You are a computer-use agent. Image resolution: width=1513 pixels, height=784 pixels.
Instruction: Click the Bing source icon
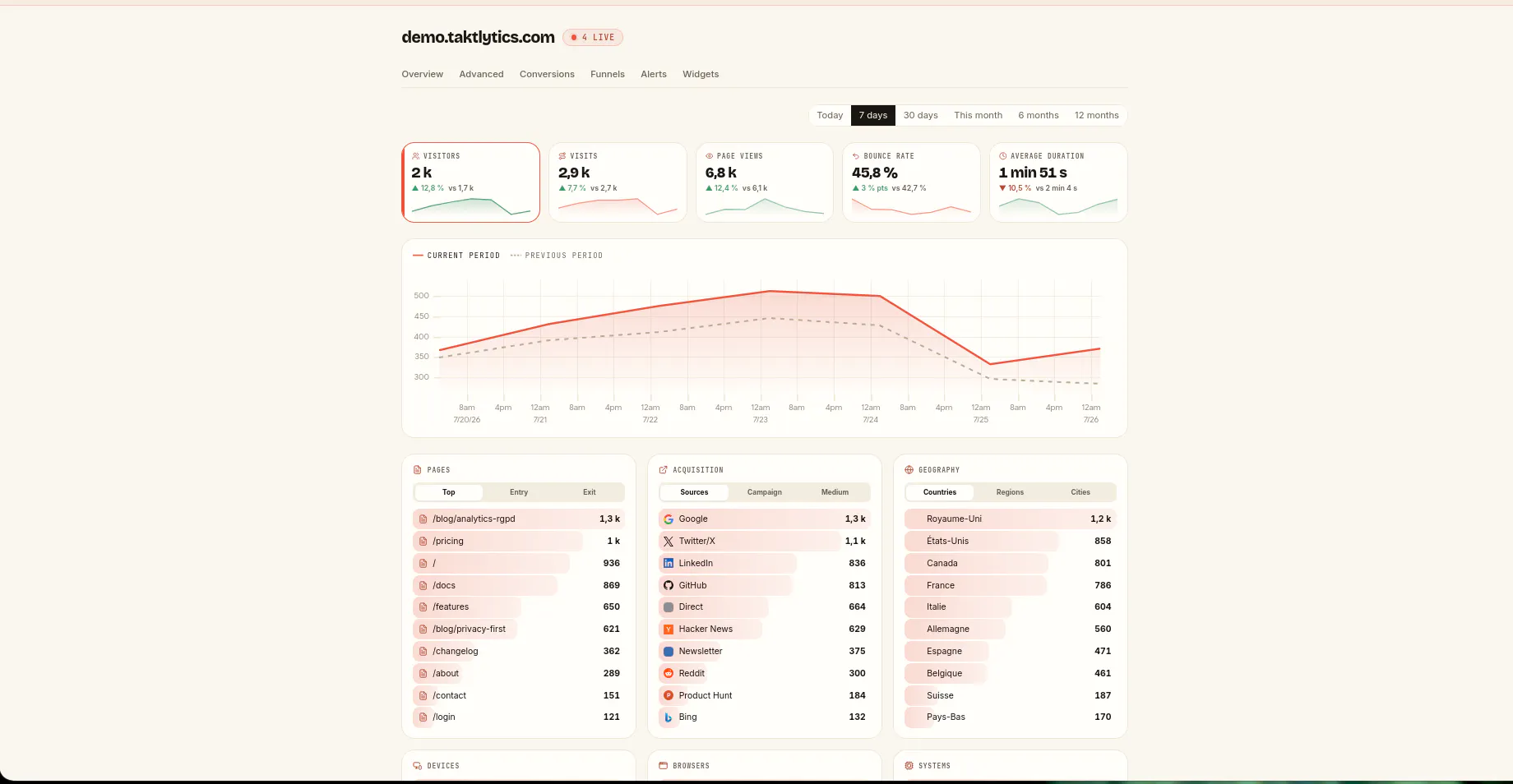669,717
